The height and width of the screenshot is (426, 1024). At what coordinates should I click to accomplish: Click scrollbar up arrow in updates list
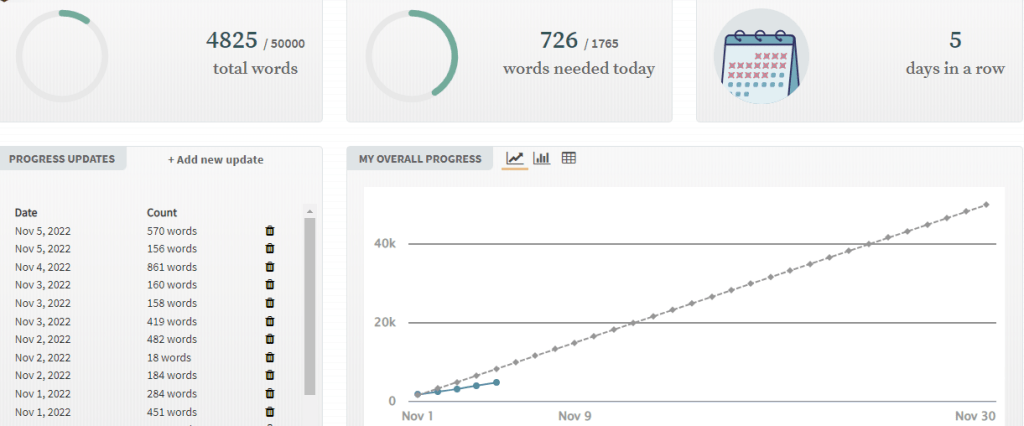pos(310,212)
